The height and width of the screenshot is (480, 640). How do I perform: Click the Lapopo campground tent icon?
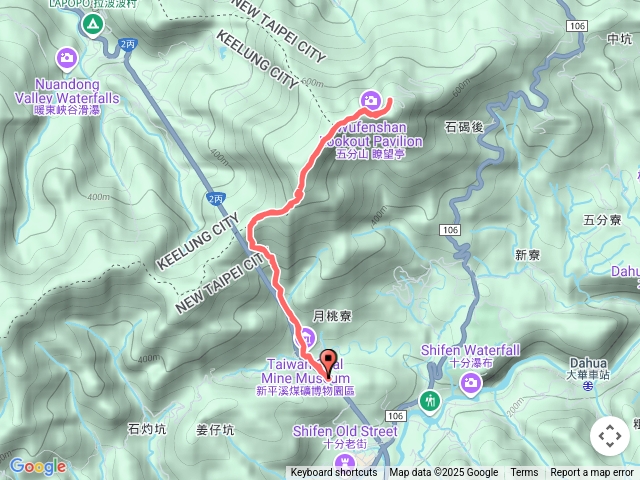click(93, 24)
